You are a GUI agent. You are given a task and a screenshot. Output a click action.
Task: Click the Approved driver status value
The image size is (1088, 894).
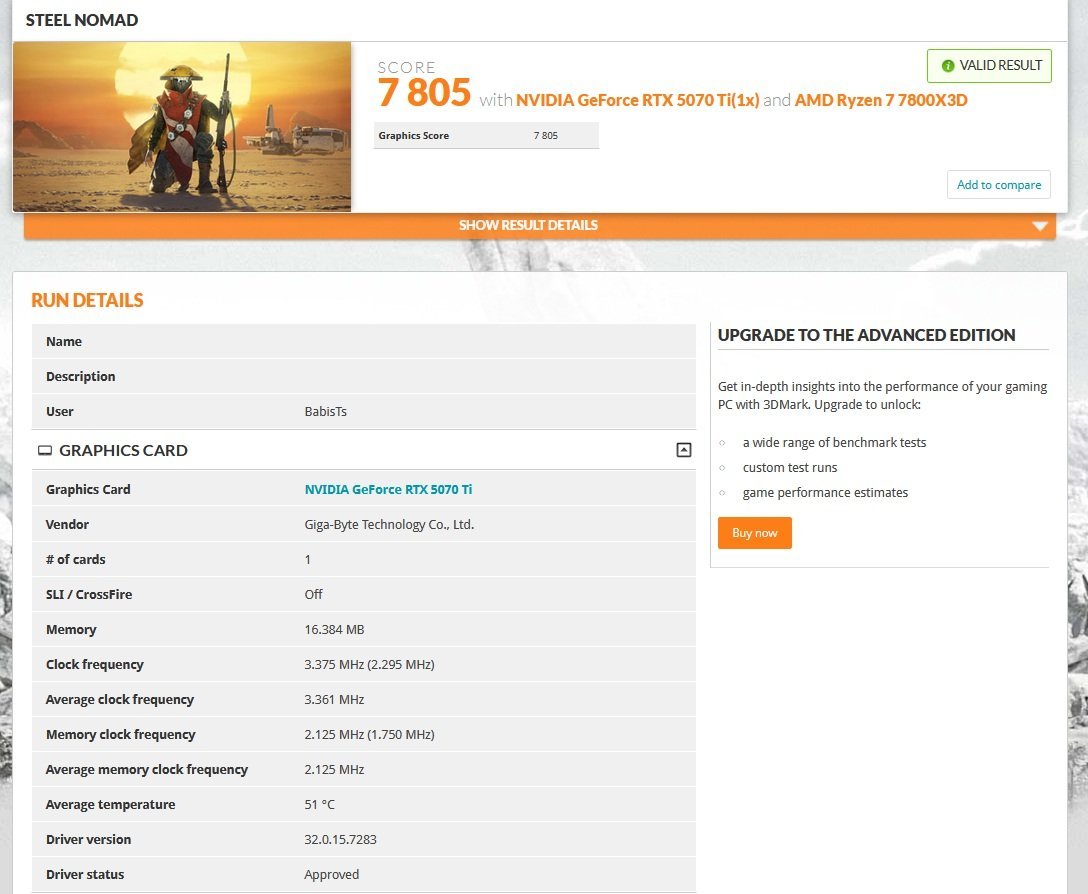tap(332, 875)
